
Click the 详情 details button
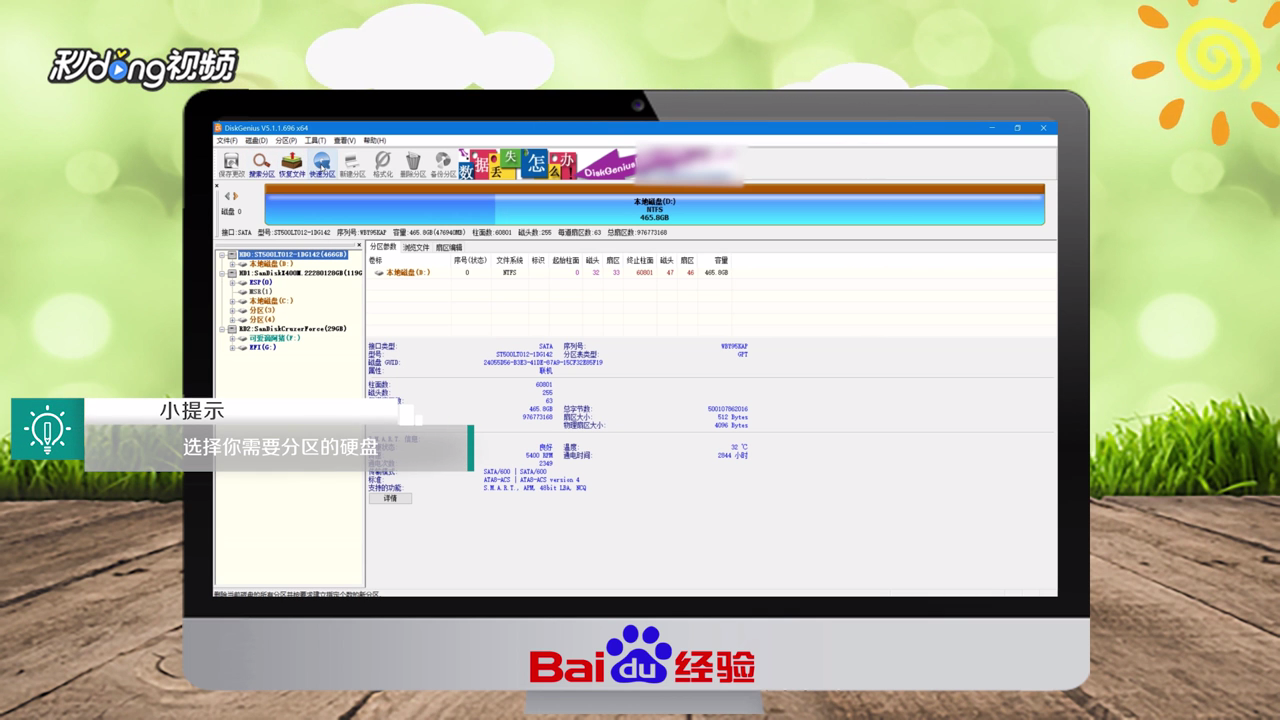[390, 498]
